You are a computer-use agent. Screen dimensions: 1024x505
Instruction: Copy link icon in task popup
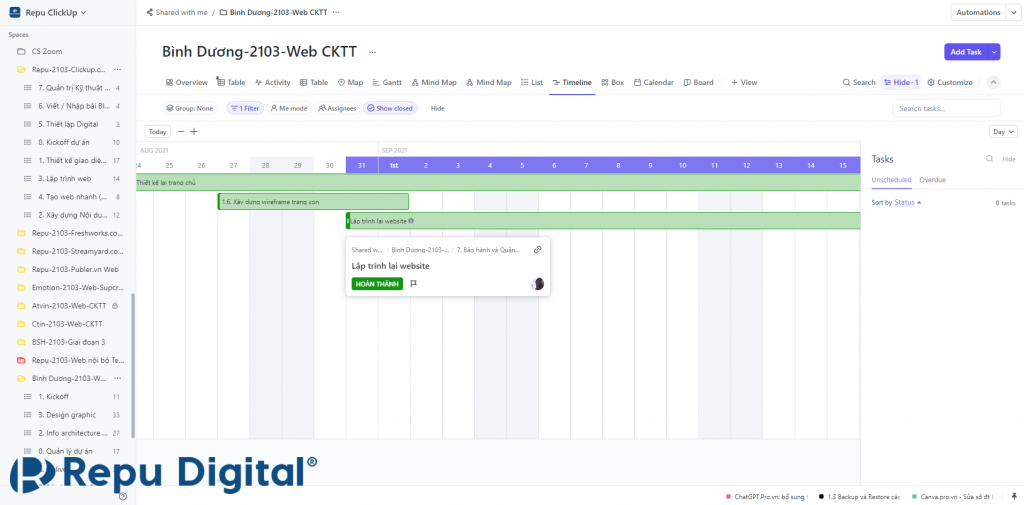coord(537,250)
